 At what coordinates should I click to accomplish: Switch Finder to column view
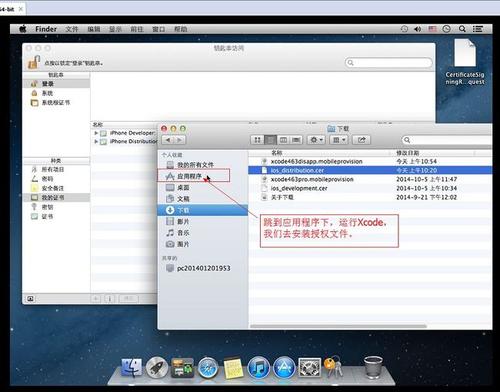283,140
